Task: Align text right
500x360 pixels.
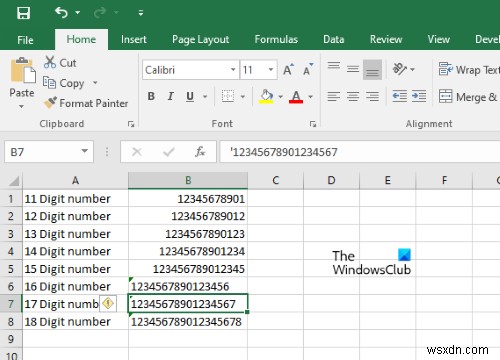Action: (372, 97)
